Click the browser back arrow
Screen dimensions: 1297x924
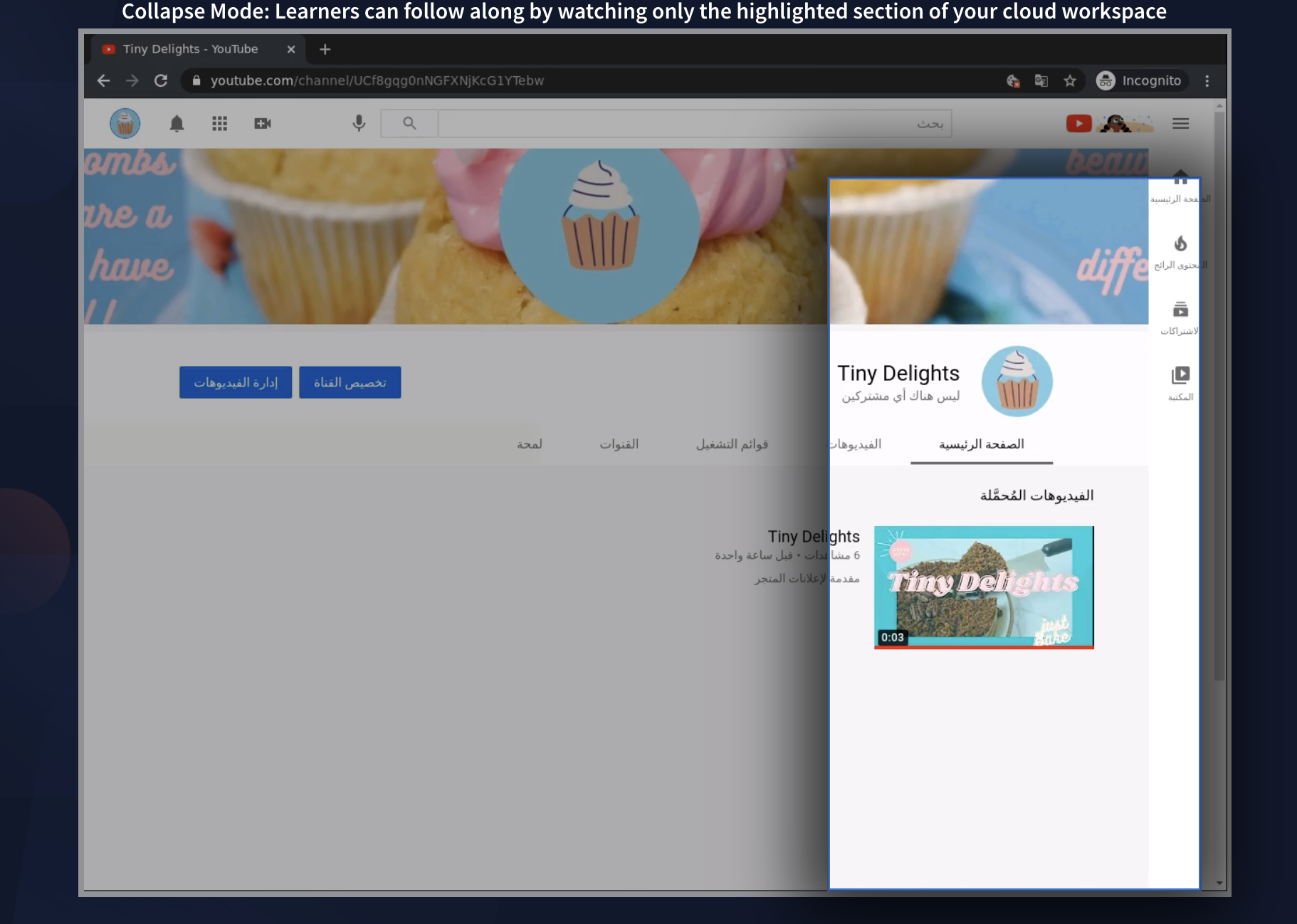(x=104, y=81)
